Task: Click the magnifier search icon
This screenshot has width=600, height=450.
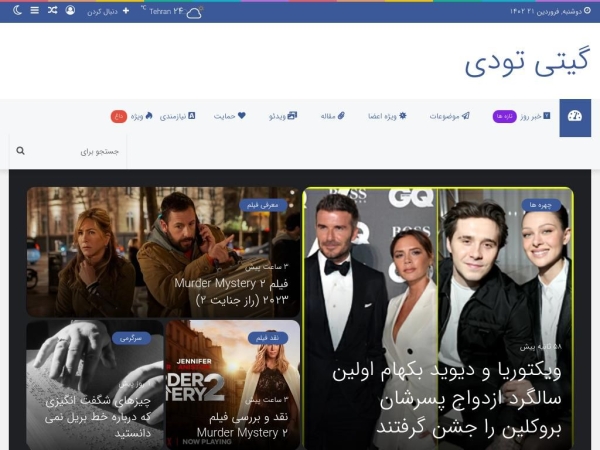Action: pos(21,151)
